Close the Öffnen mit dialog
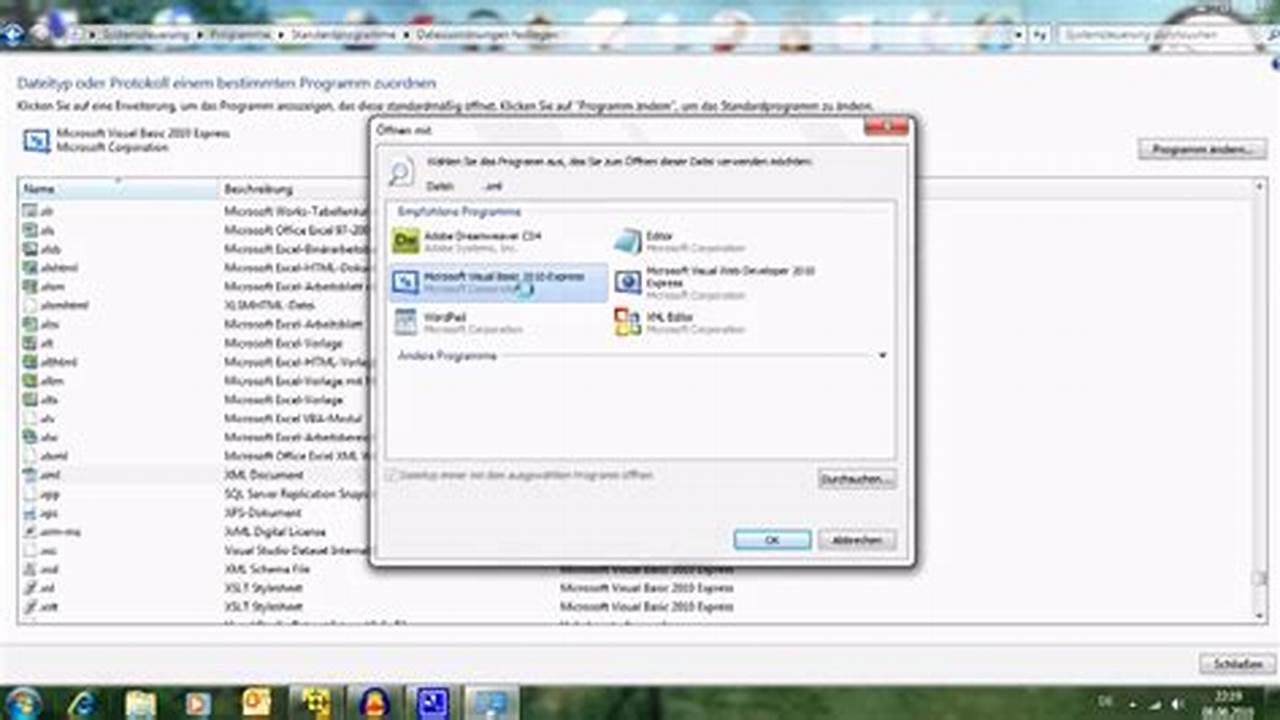 pos(886,127)
